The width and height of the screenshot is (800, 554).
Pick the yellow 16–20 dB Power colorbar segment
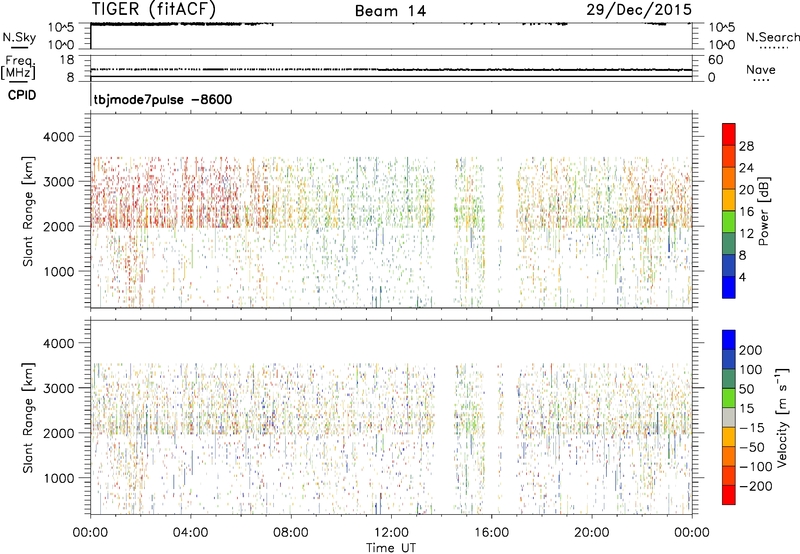point(729,199)
